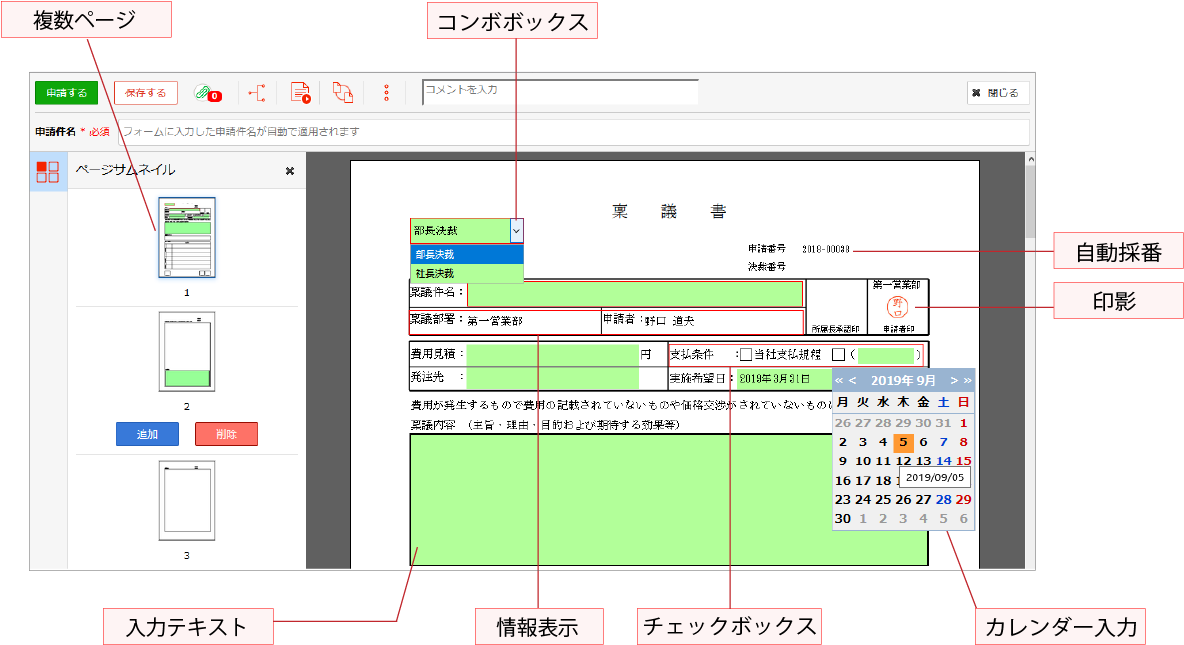This screenshot has height=645, width=1184.
Task: Select page 3 thumbnail
Action: [187, 501]
